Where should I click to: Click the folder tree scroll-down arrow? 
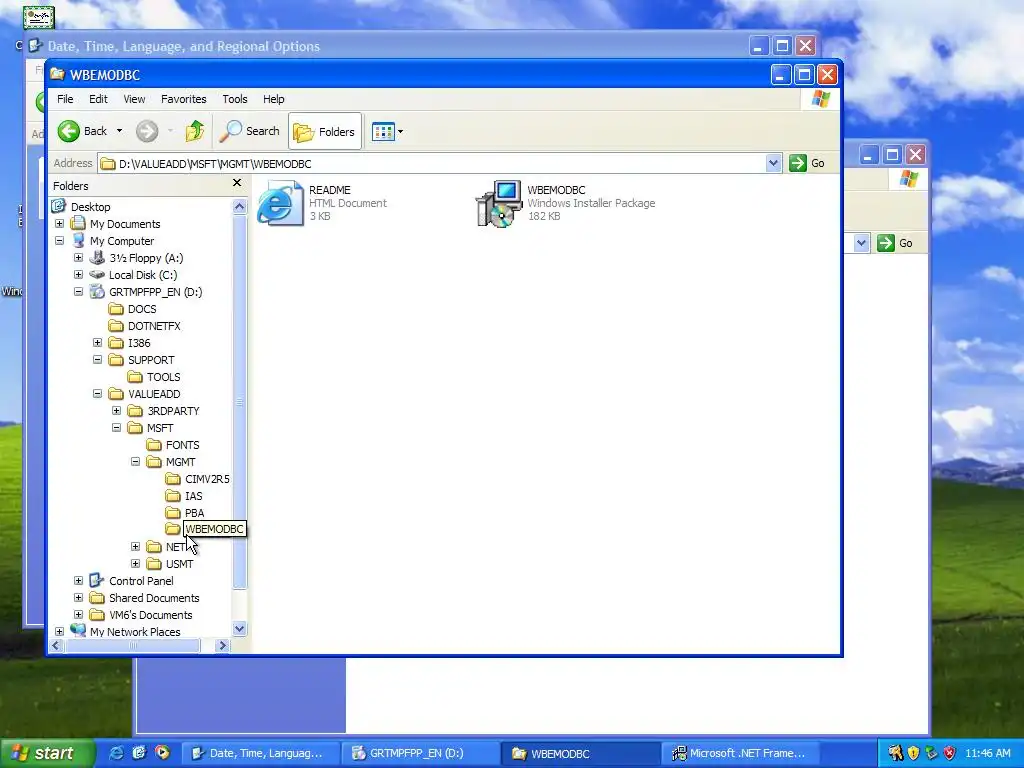(240, 629)
